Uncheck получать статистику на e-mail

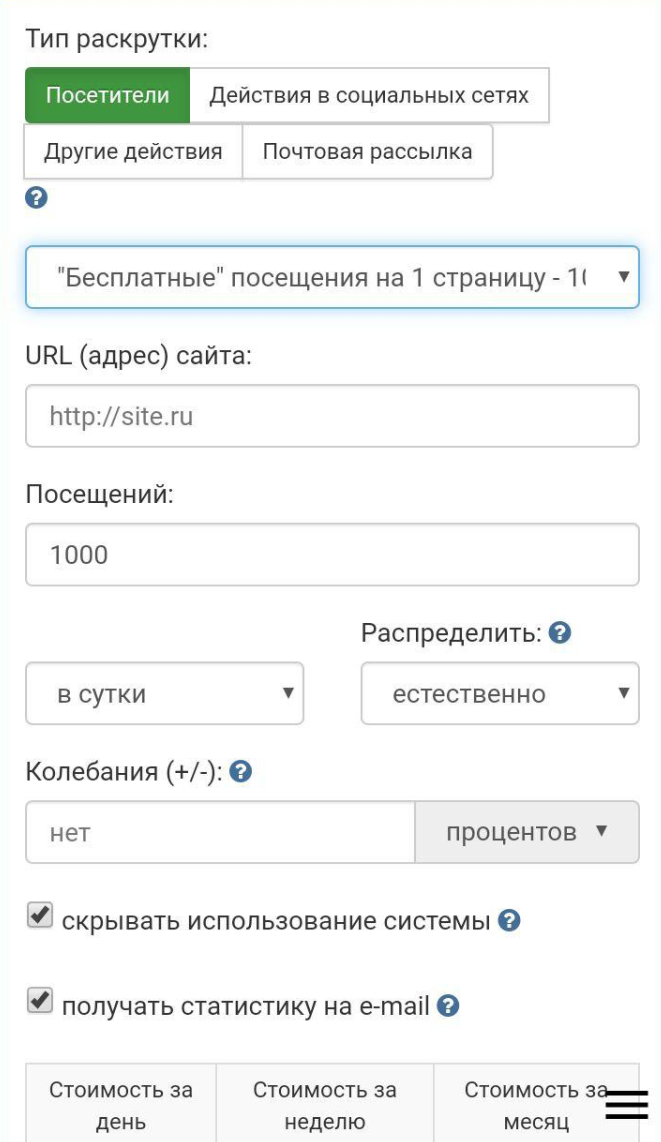39,1002
